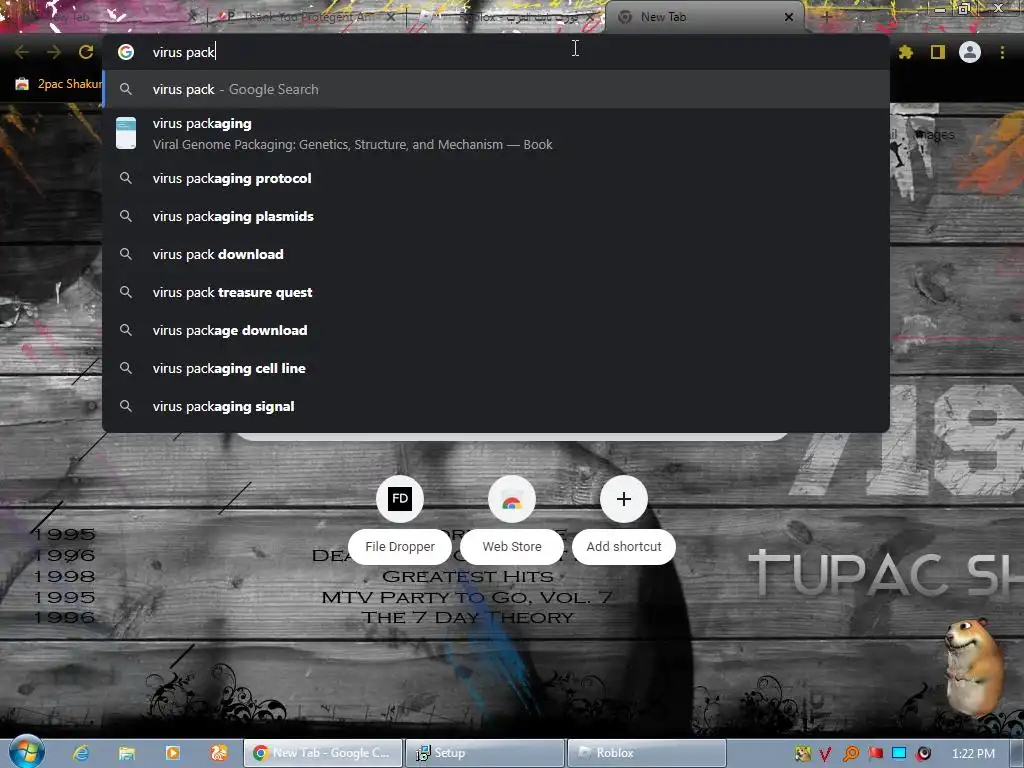Toggle the side panel icon
The image size is (1024, 768).
tap(938, 52)
